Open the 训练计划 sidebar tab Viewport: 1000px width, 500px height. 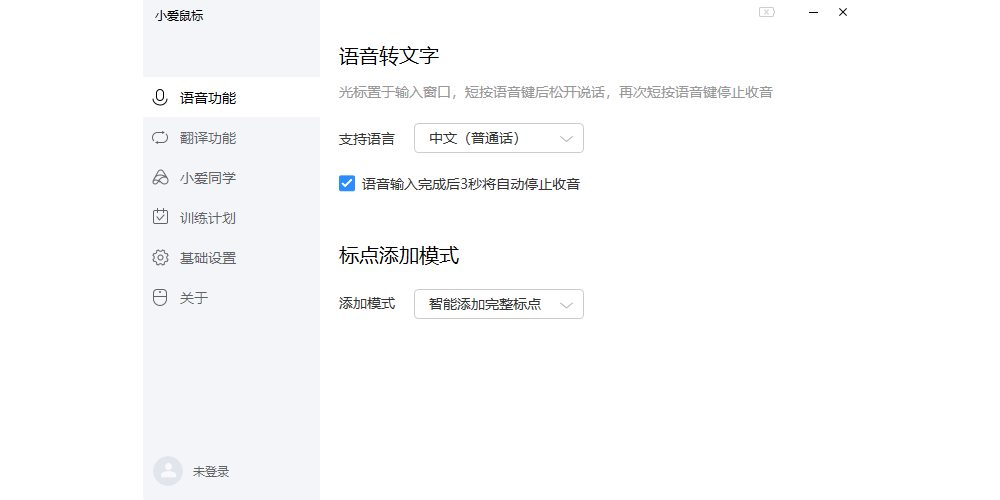click(x=208, y=218)
